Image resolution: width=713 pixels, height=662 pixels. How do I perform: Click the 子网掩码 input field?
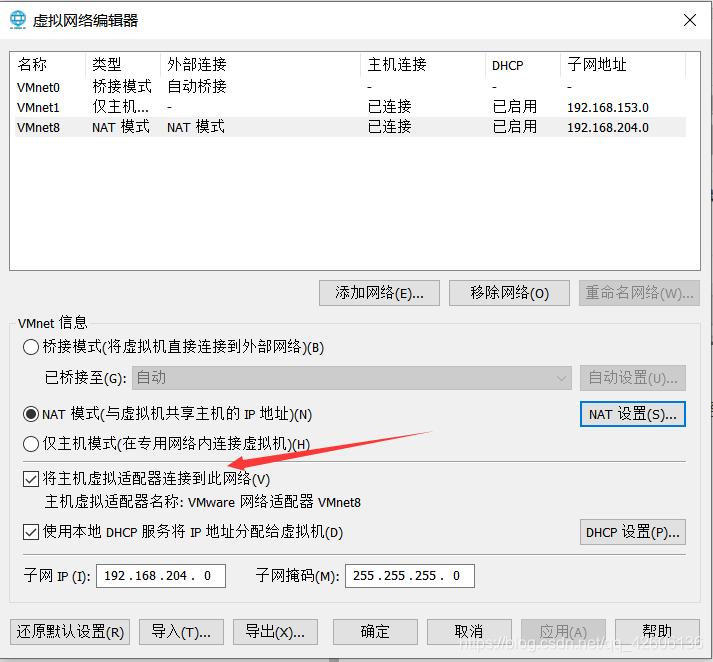click(x=410, y=576)
